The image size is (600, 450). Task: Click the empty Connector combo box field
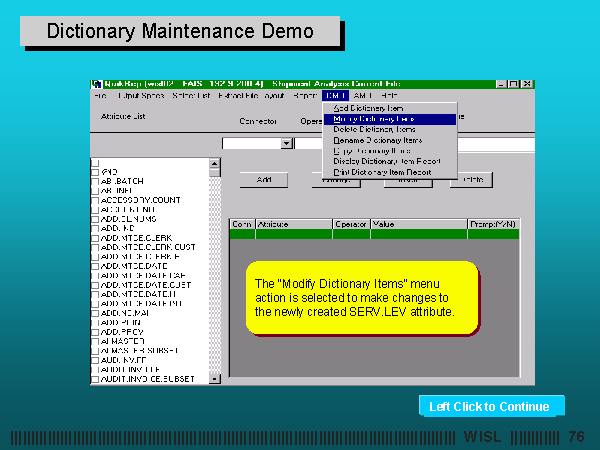click(251, 143)
